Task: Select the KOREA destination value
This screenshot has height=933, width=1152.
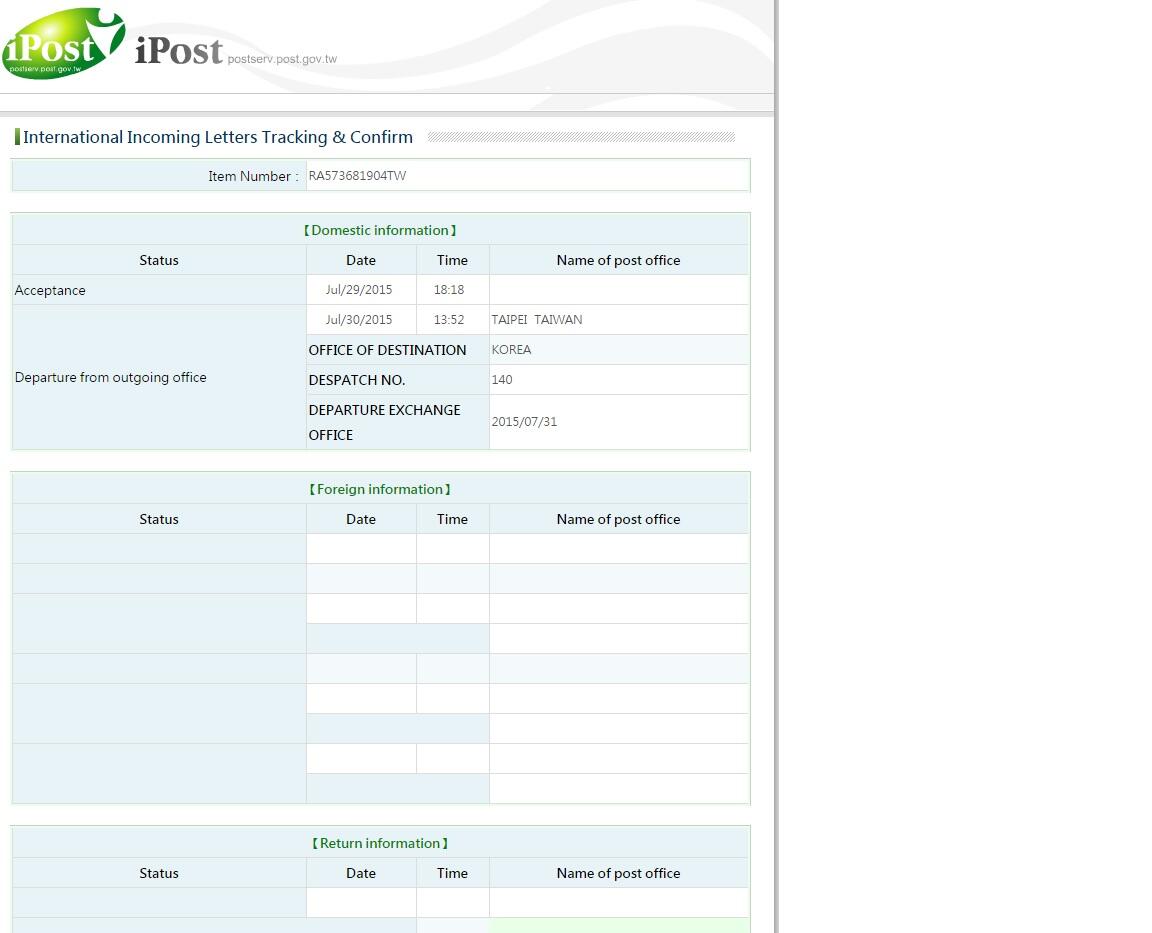Action: 511,350
